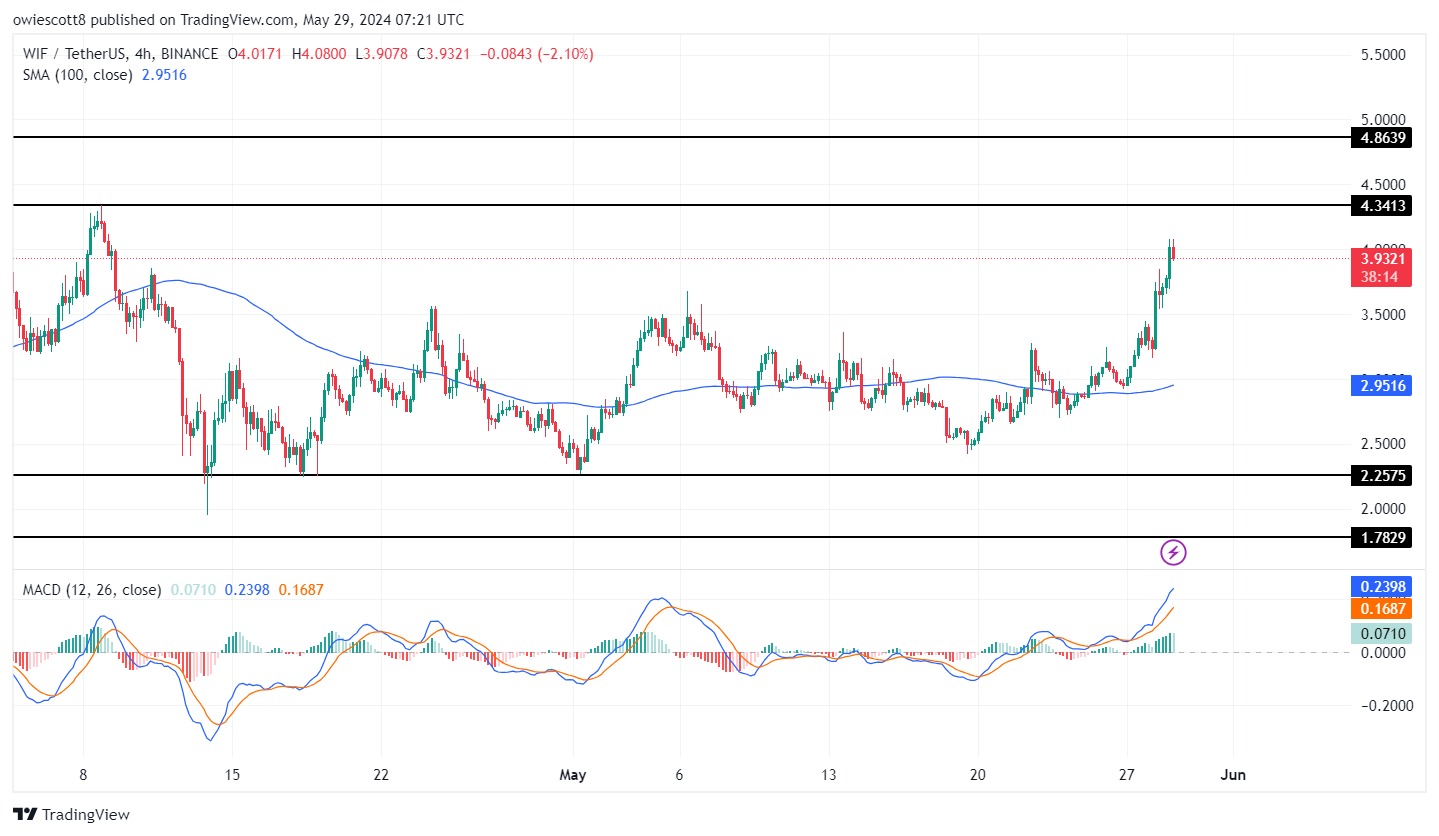
Task: Select the 2.2575 support price label
Action: [1380, 476]
